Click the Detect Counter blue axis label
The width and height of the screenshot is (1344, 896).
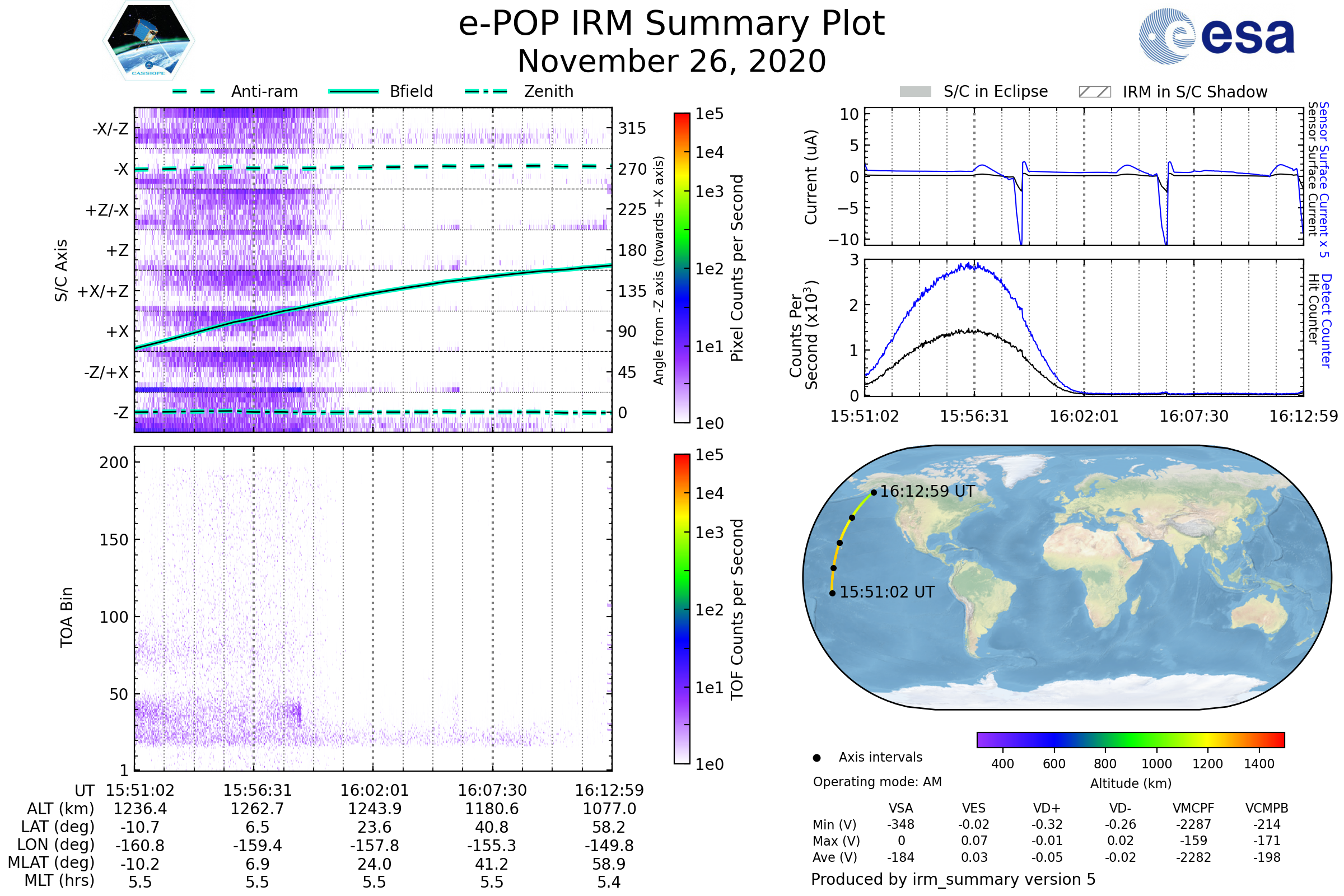(1327, 320)
